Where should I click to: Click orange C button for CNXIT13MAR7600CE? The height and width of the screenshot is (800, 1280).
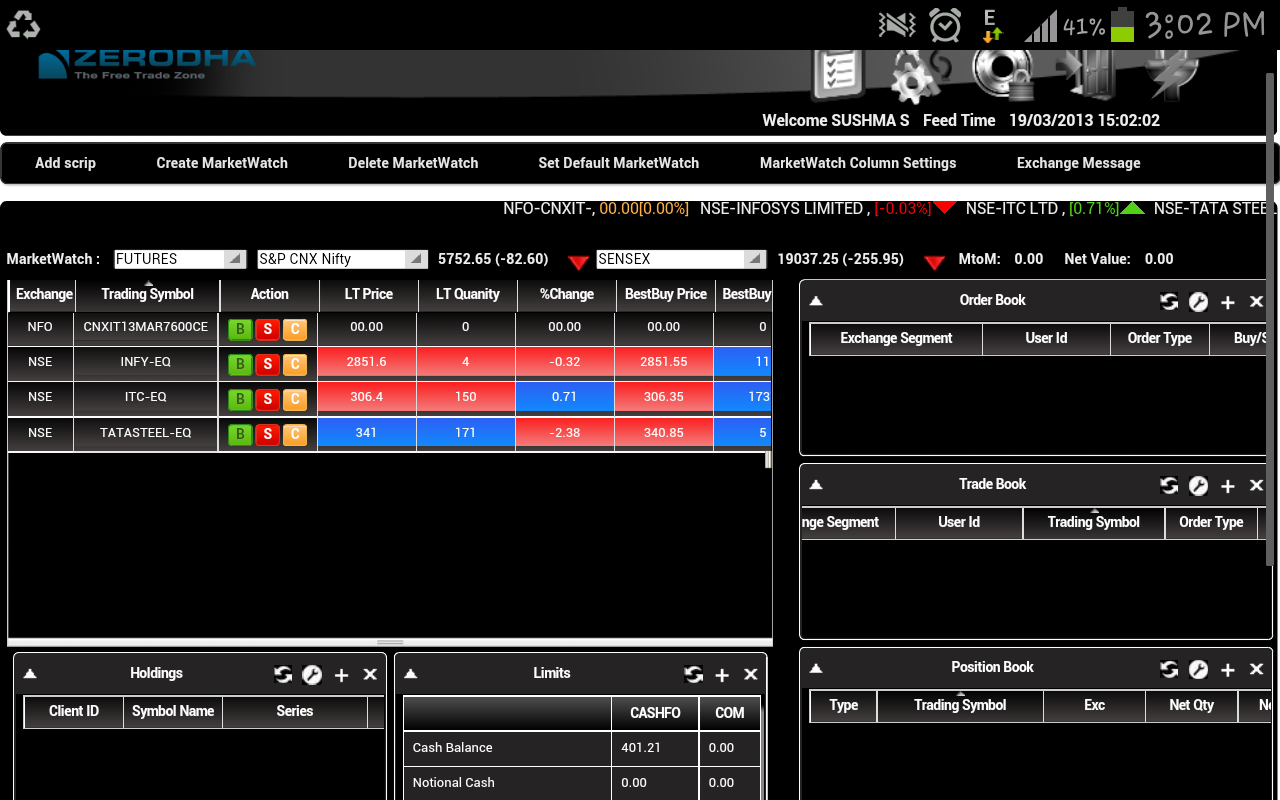[294, 329]
